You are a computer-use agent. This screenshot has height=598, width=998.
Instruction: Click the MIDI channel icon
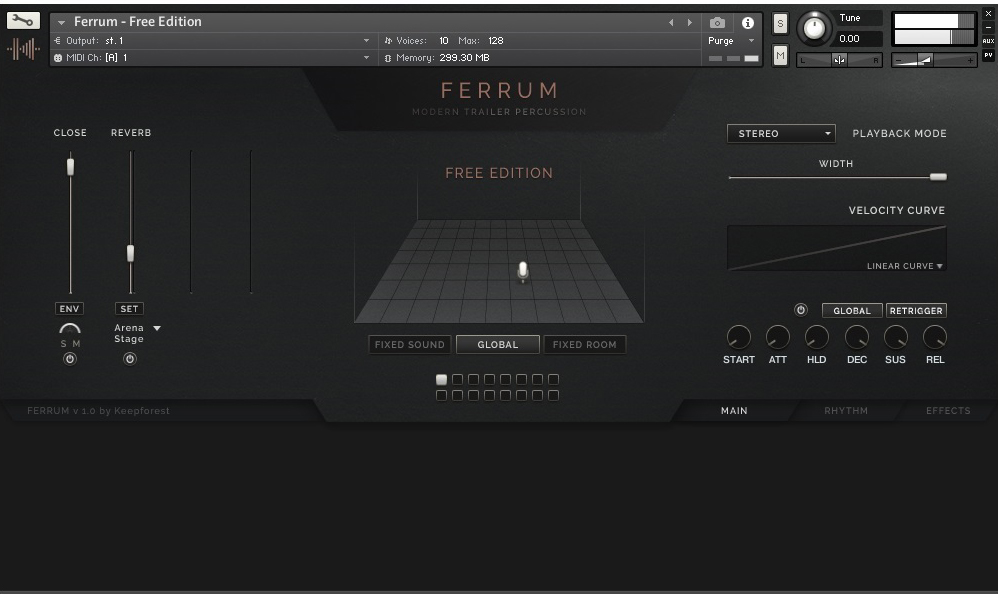(58, 58)
